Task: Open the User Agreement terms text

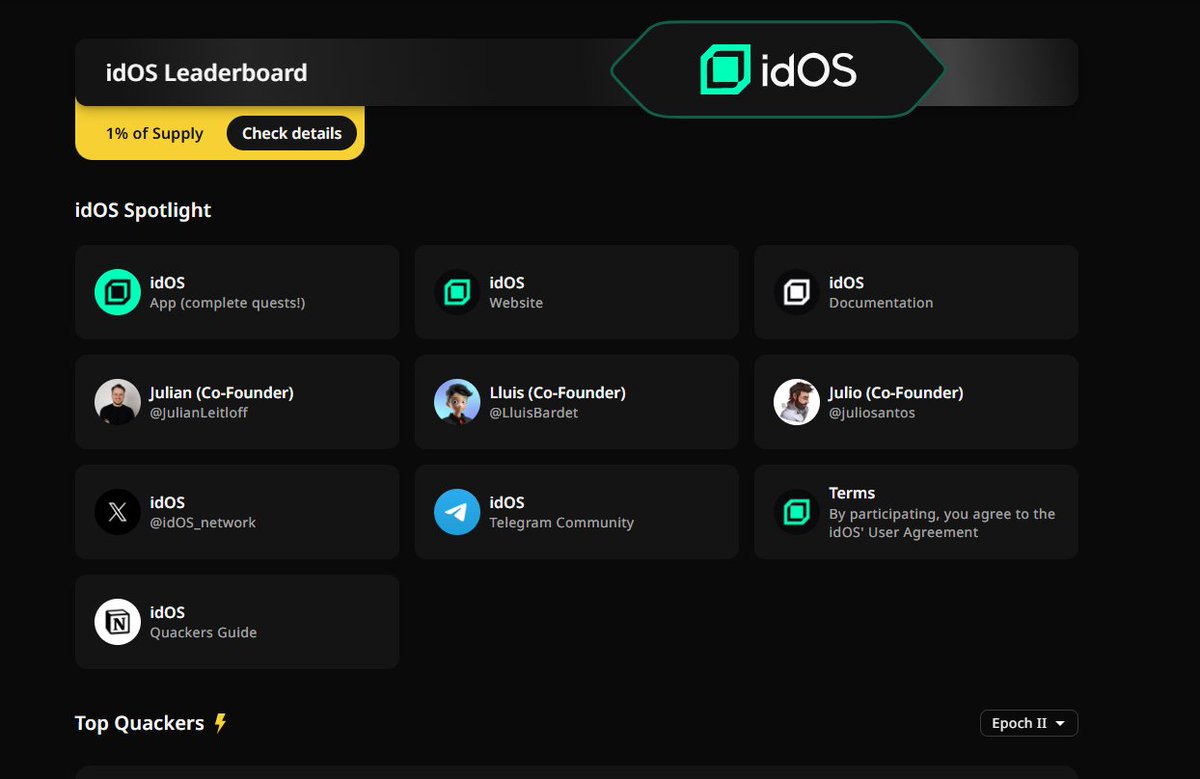Action: pos(942,523)
